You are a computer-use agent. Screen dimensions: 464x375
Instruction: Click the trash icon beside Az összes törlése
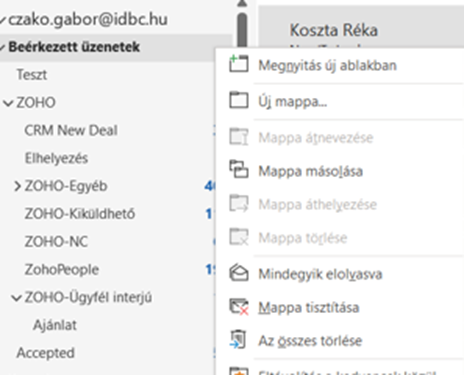pos(238,339)
